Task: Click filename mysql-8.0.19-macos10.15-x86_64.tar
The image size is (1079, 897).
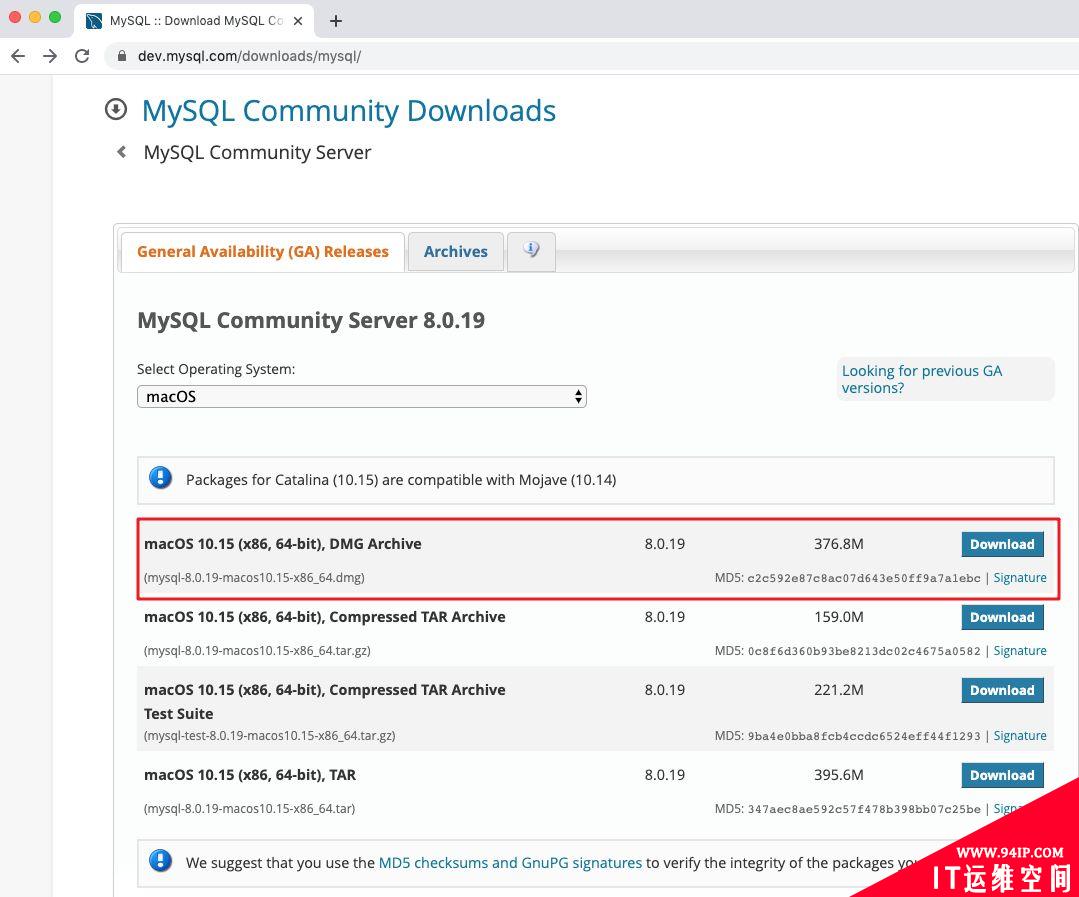Action: [249, 809]
